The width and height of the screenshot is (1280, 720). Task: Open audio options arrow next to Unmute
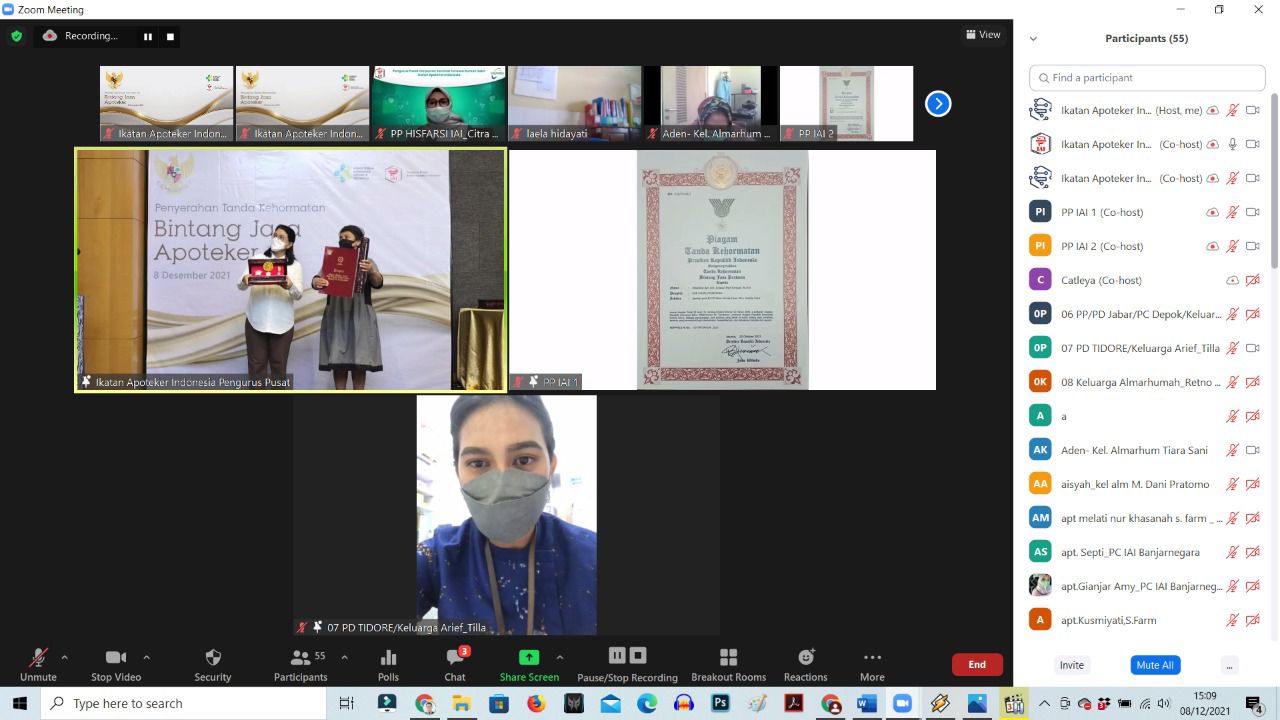(65, 657)
